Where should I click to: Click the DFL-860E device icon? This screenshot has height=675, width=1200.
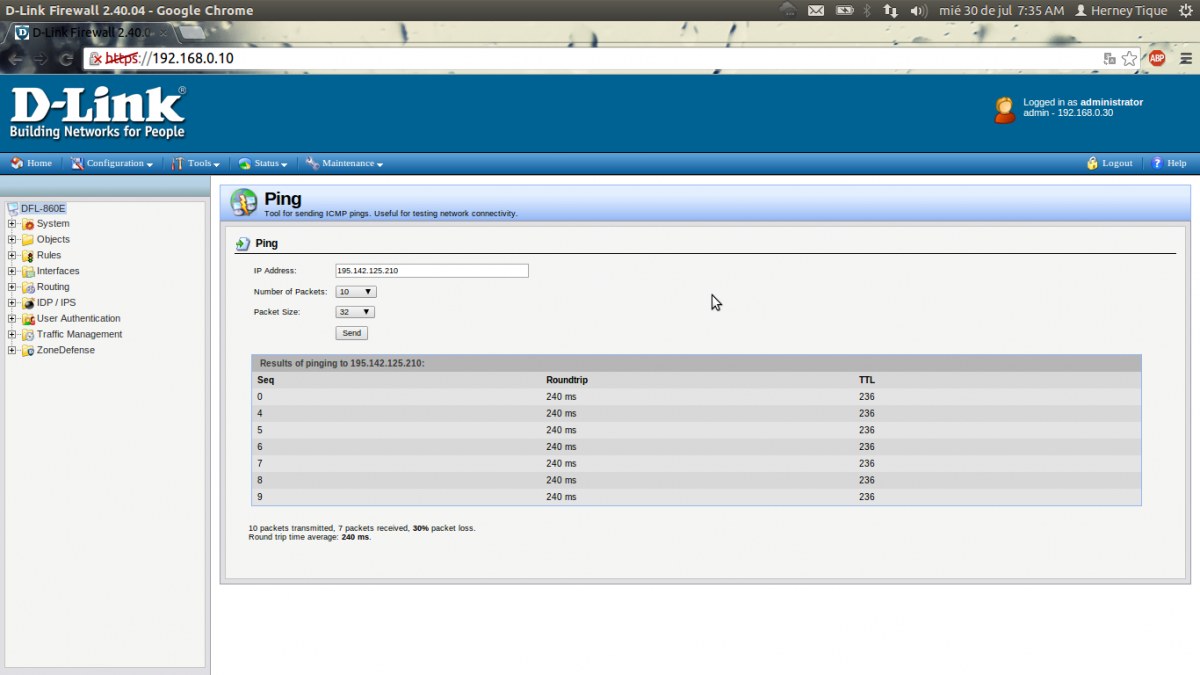pos(13,208)
